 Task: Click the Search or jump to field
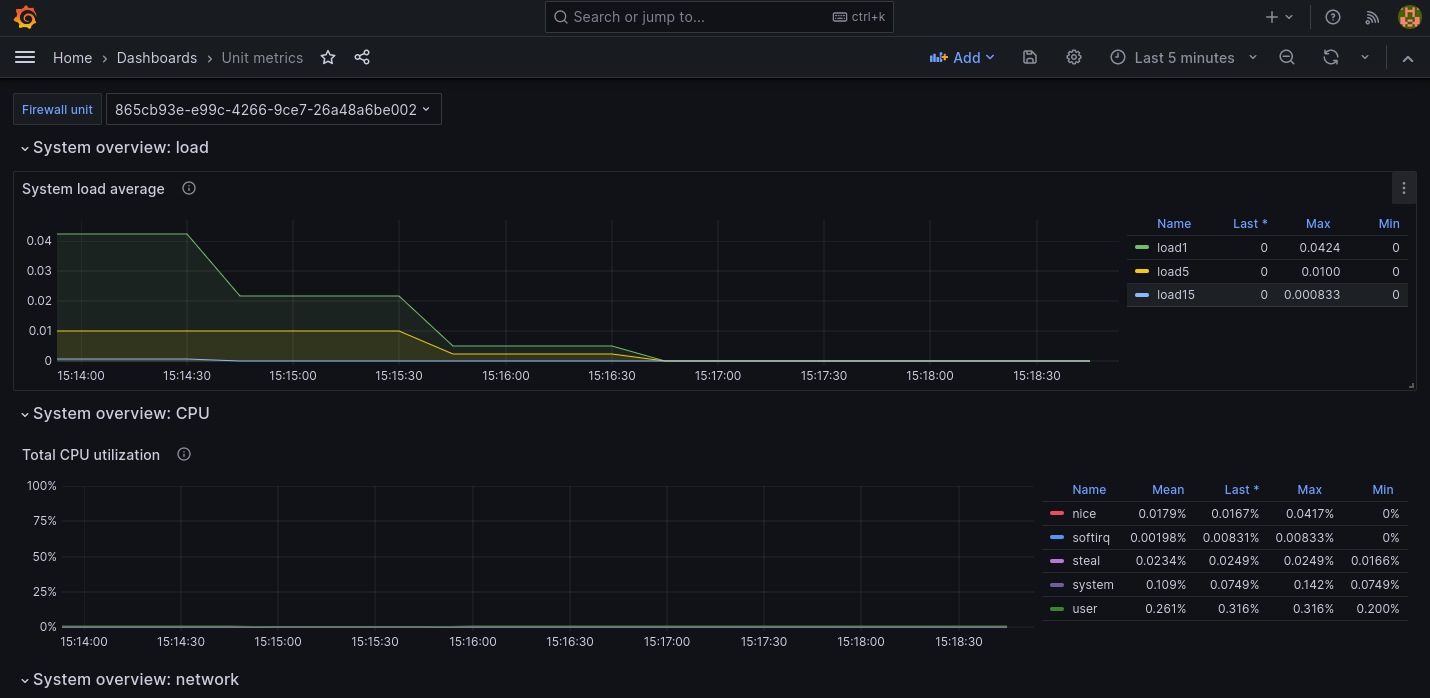[x=718, y=17]
